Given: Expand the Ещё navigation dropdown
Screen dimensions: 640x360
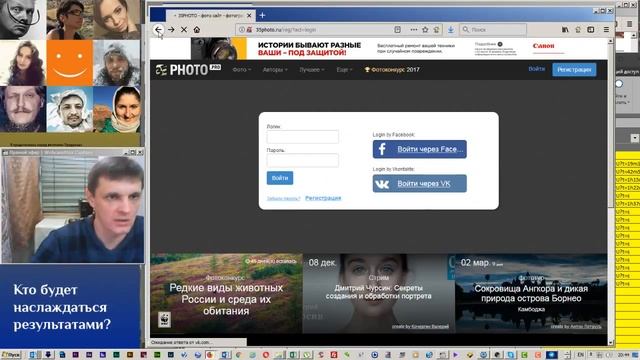Looking at the screenshot, I should point(344,70).
